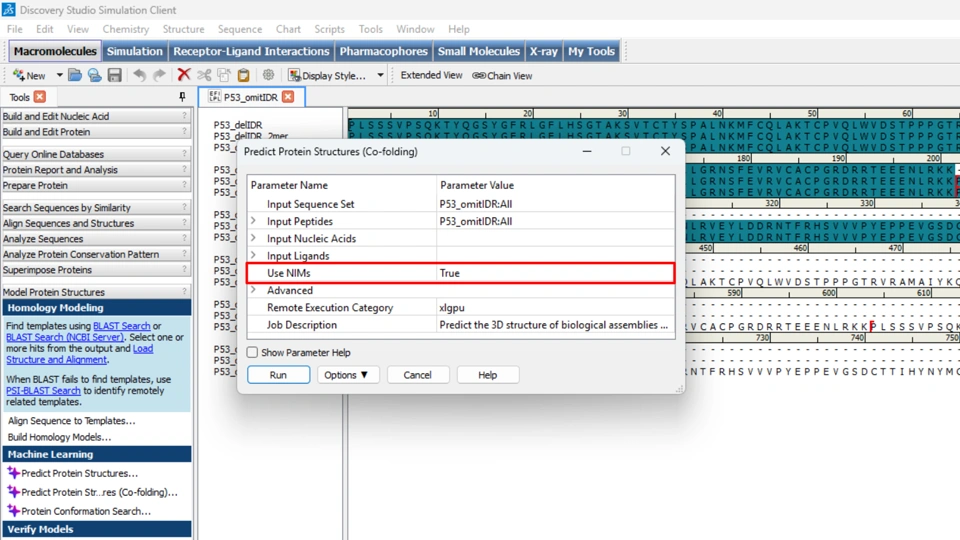Click the open-from-server globe folder icon

(x=94, y=75)
